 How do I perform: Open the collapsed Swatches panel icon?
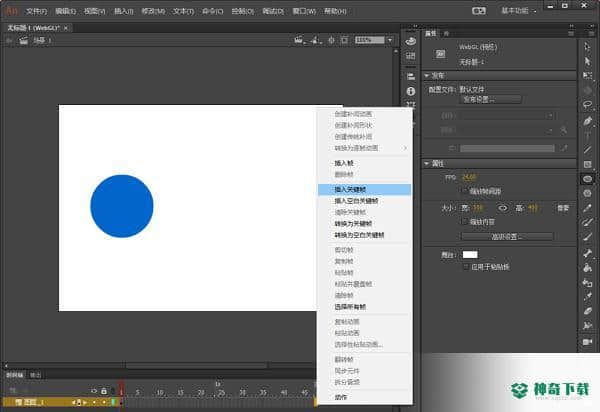click(411, 56)
